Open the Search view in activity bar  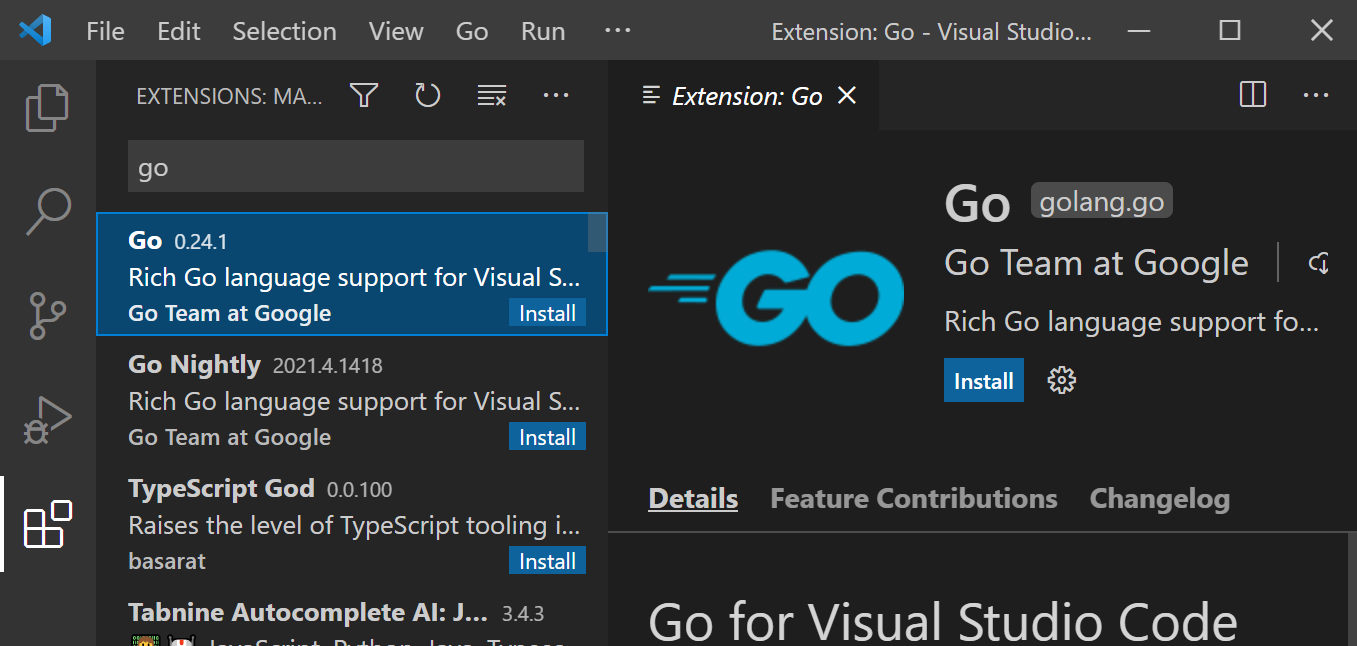[x=48, y=211]
